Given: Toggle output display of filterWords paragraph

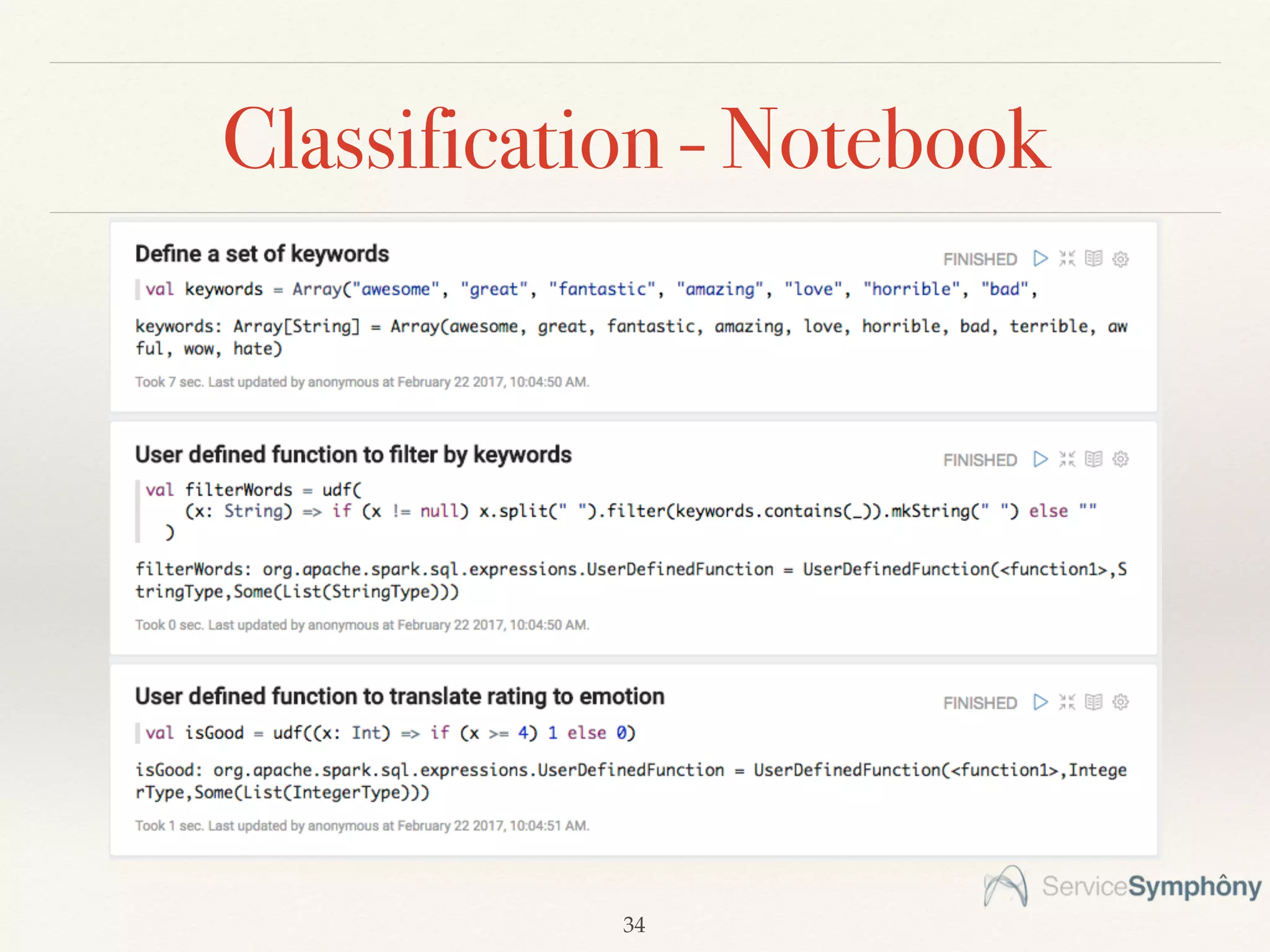Looking at the screenshot, I should click(1094, 459).
